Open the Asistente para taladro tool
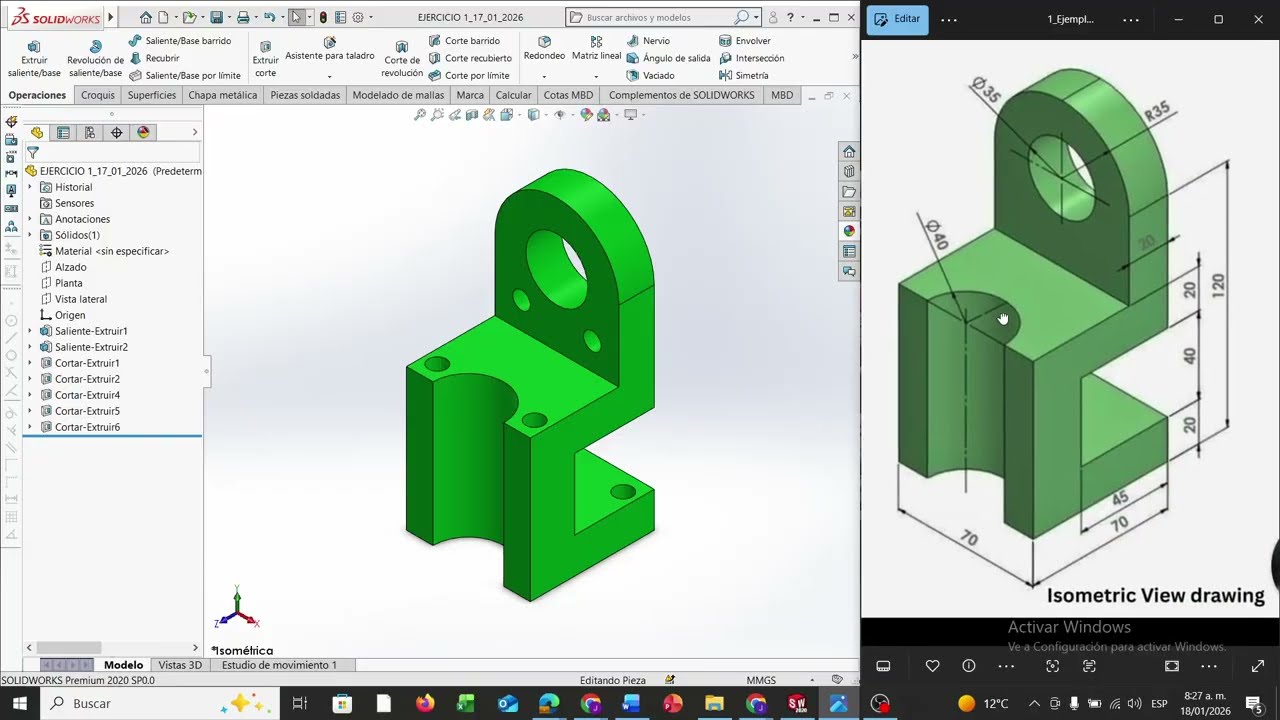The image size is (1280, 720). (330, 49)
